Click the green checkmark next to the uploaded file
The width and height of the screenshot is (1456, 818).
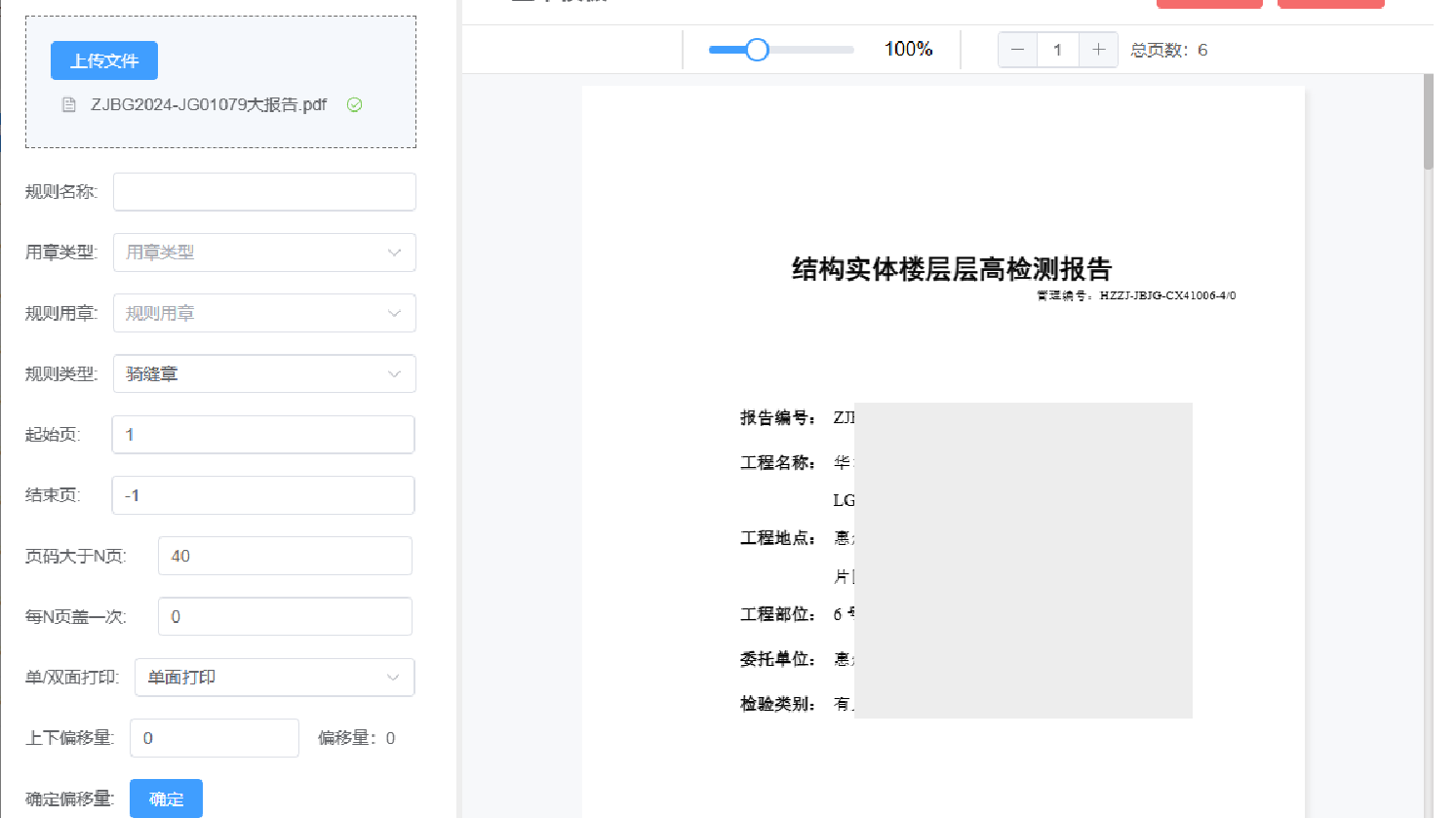(355, 104)
